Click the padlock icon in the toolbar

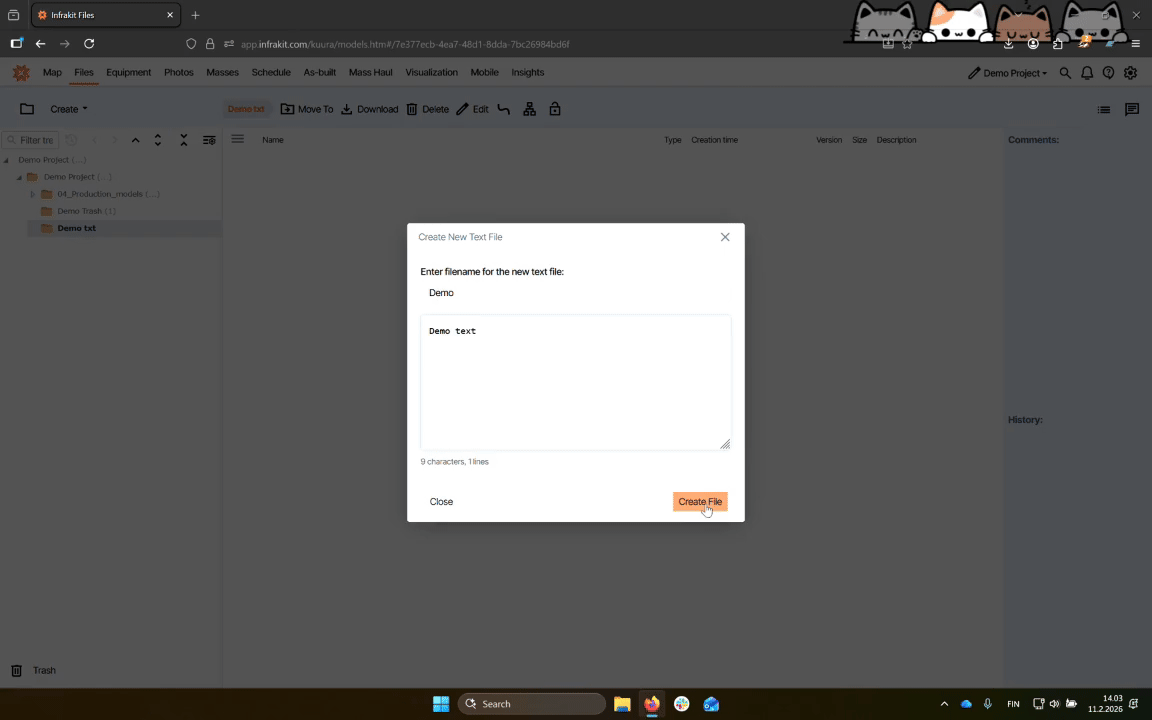(555, 109)
